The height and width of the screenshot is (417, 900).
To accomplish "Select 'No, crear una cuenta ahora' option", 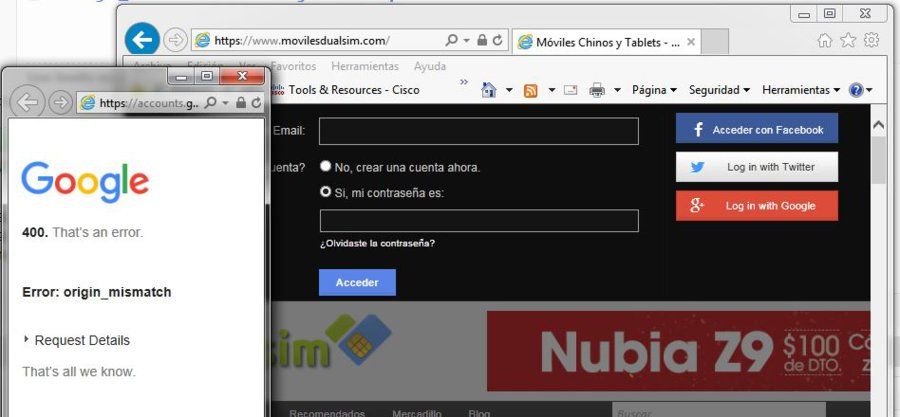I will coord(326,166).
